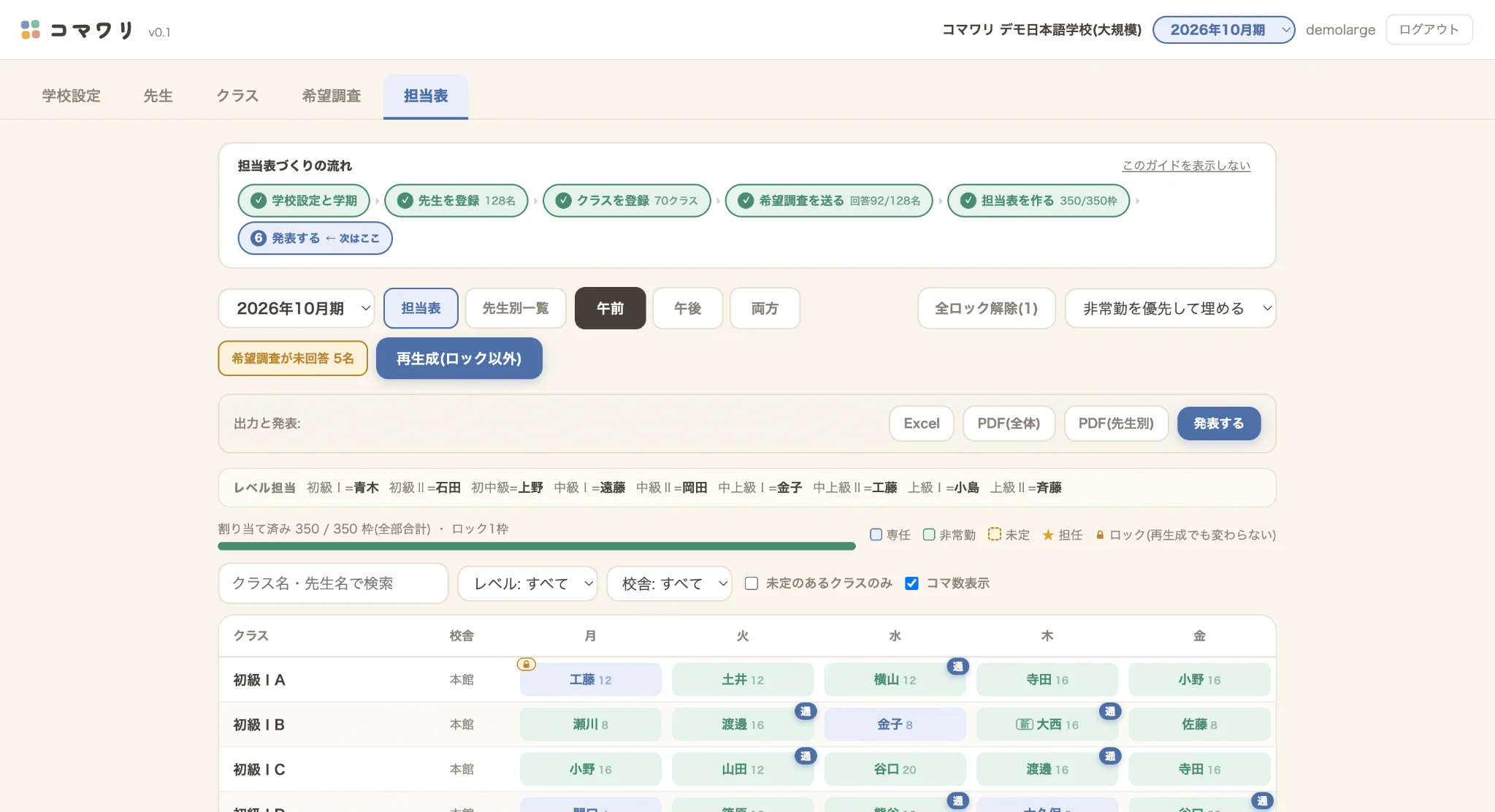The width and height of the screenshot is (1495, 812).
Task: Open the 2026年10月期 dropdown above the table
Action: 297,308
